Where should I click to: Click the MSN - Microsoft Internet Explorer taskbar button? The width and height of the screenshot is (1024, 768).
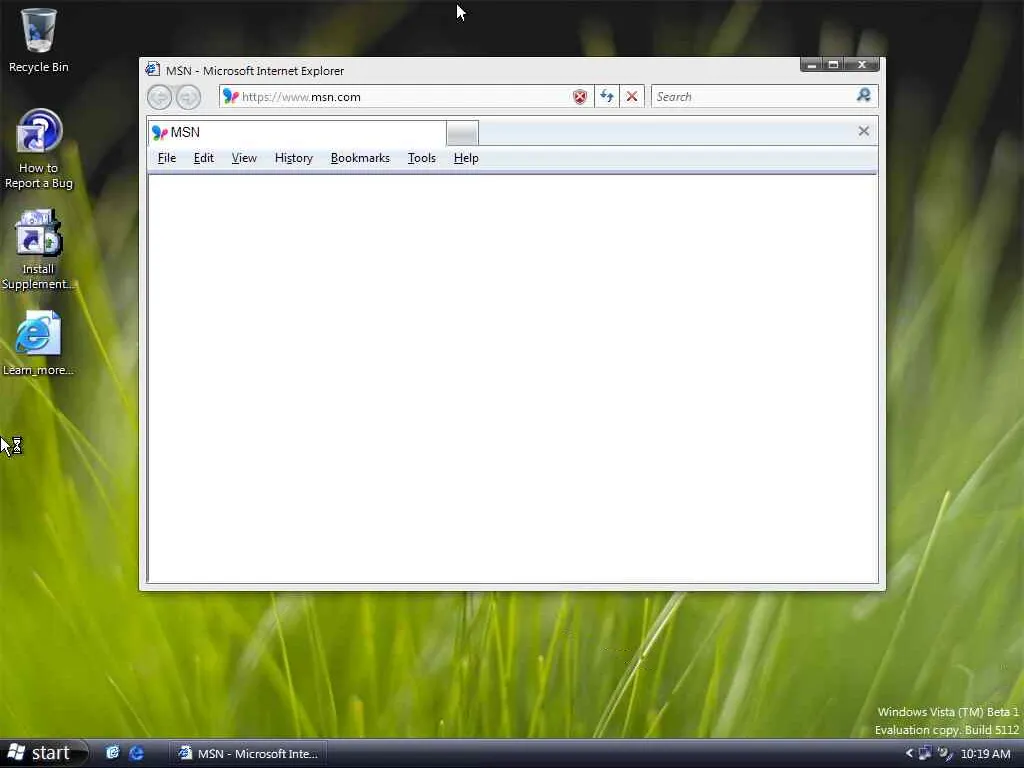coord(248,754)
